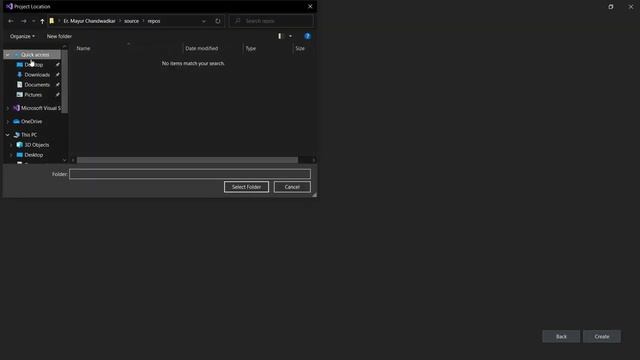Screen dimensions: 640x360
Task: Sort by Date modified column
Action: point(202,48)
